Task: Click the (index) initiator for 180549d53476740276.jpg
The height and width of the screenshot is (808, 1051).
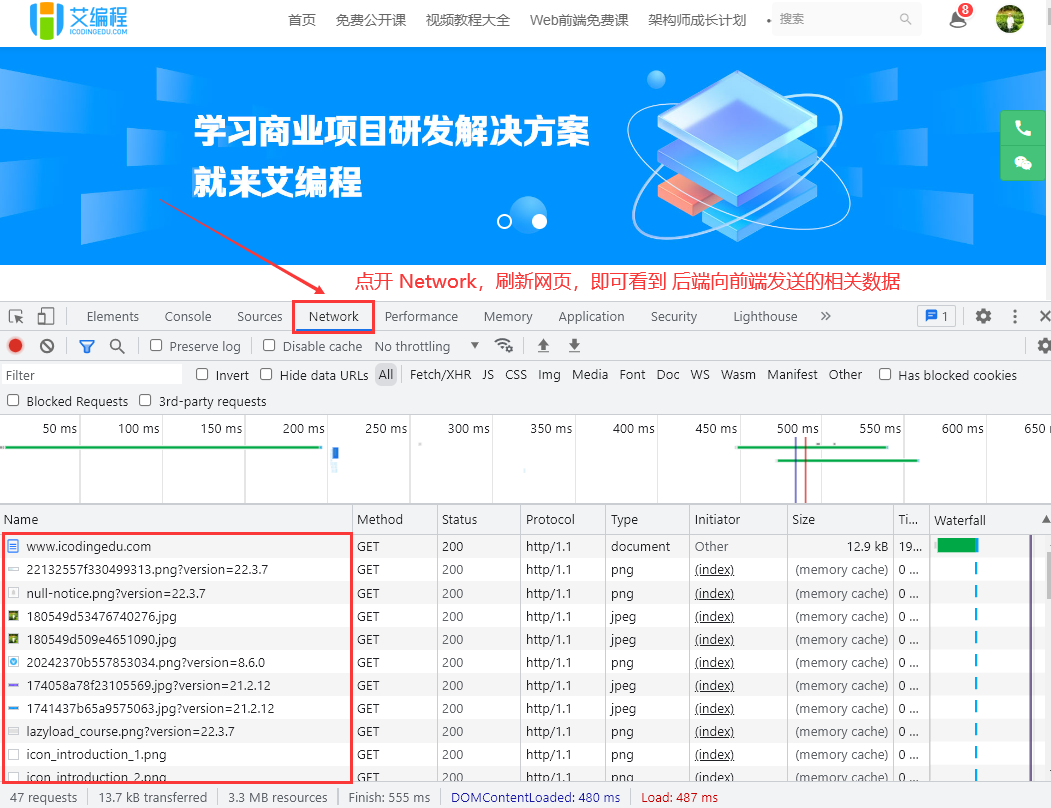Action: pos(714,616)
